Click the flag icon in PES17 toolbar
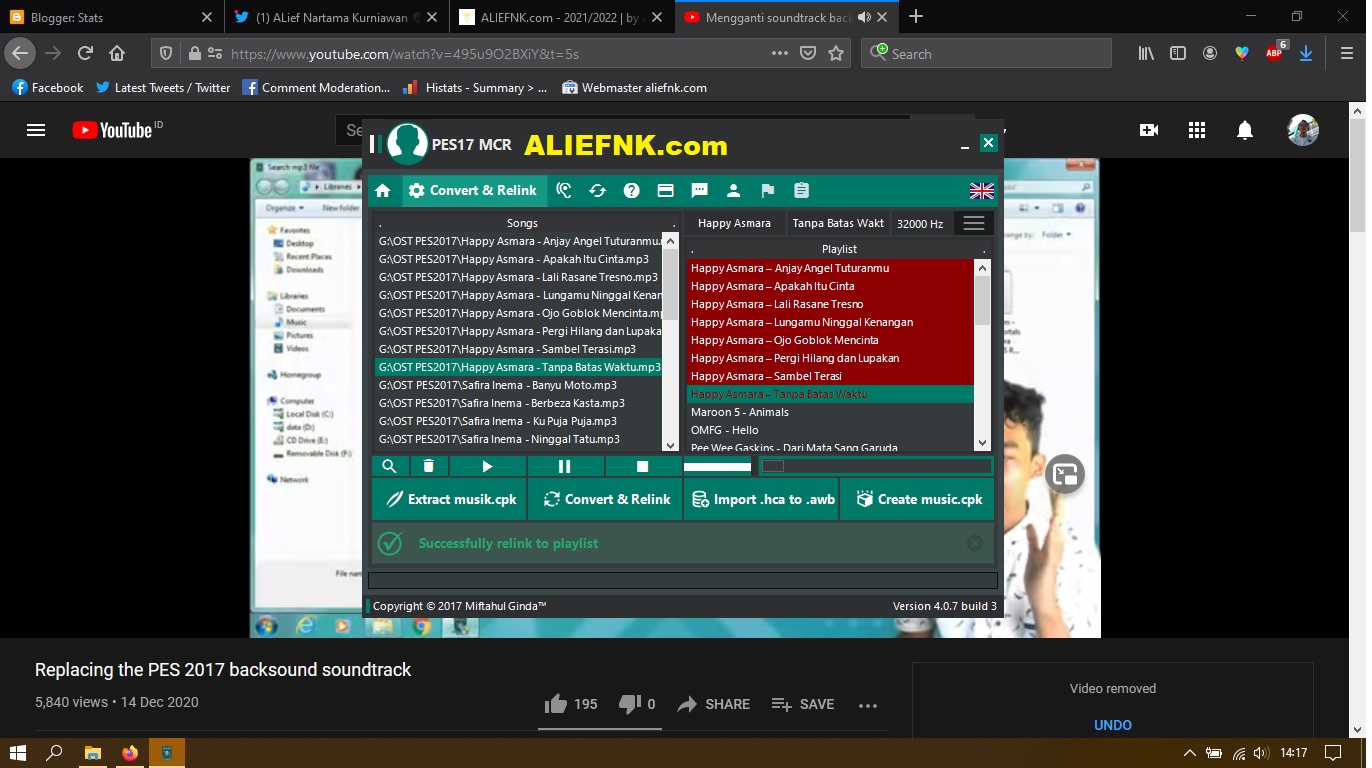Image resolution: width=1372 pixels, height=768 pixels. [x=767, y=191]
